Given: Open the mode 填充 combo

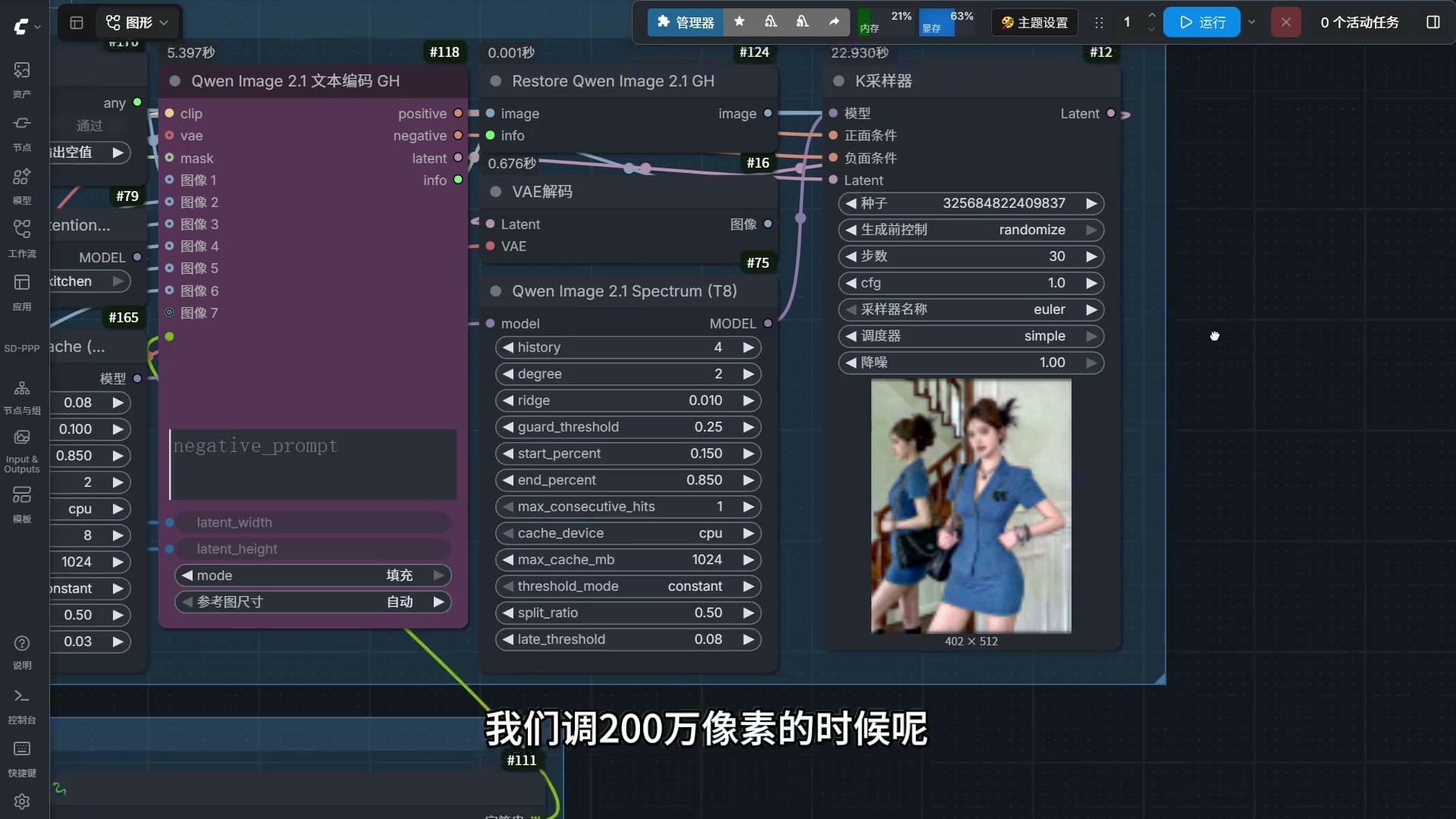Looking at the screenshot, I should (x=312, y=576).
